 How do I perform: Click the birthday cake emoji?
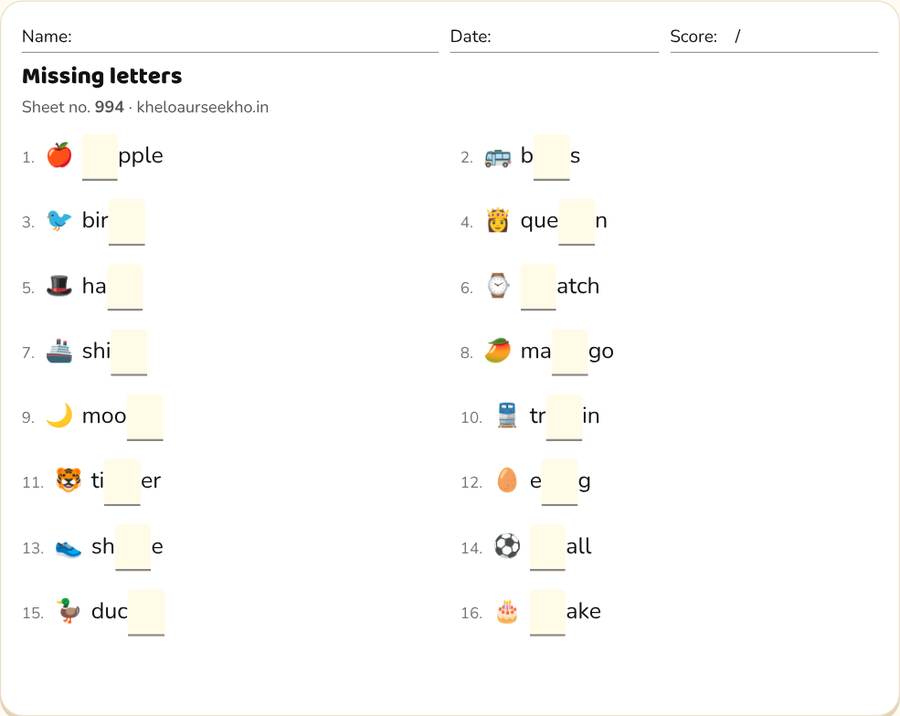(x=507, y=612)
